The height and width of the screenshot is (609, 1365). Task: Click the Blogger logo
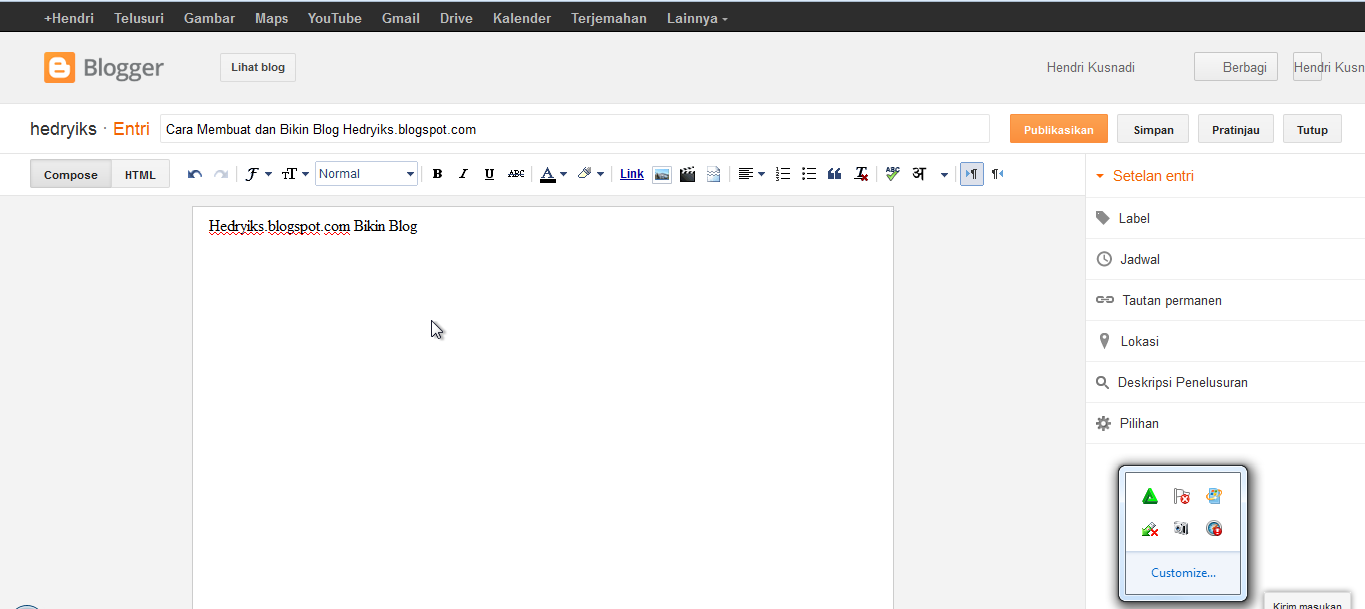pyautogui.click(x=104, y=68)
